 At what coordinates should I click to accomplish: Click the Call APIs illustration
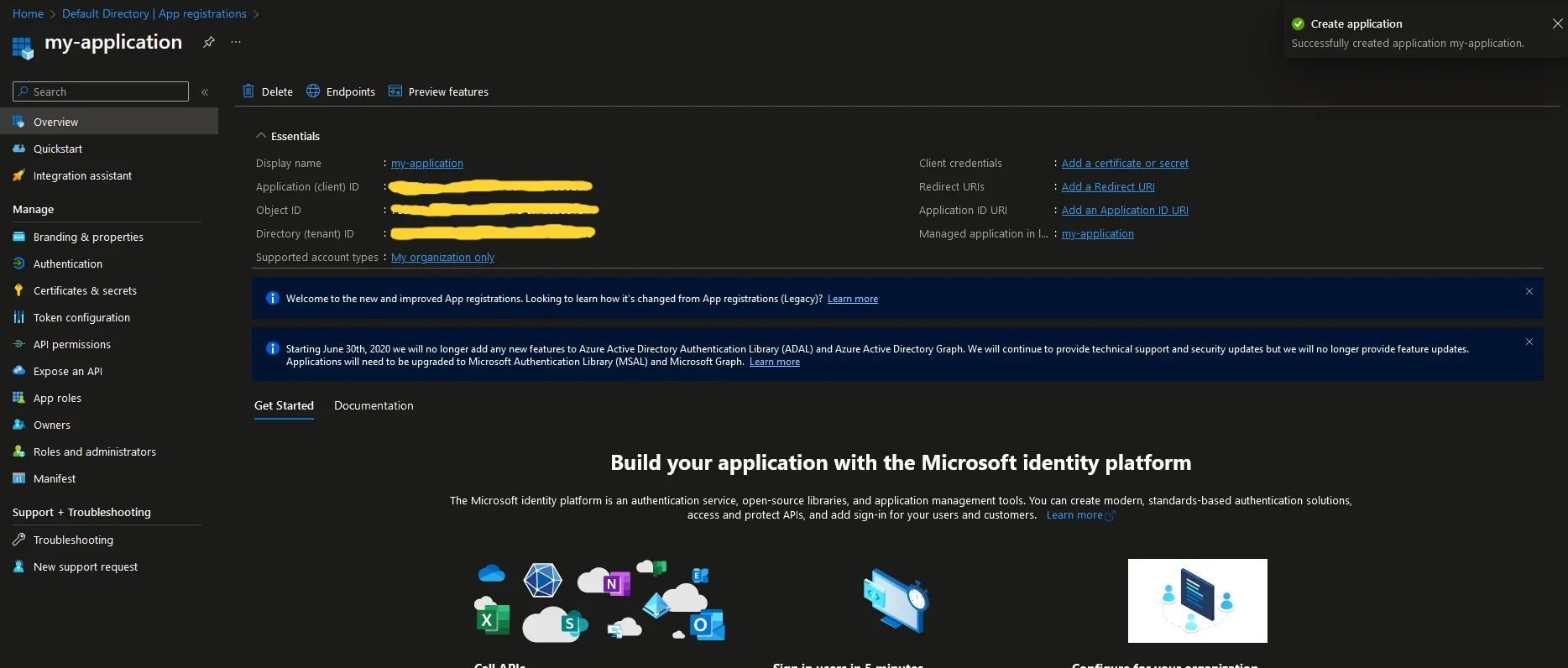[599, 601]
